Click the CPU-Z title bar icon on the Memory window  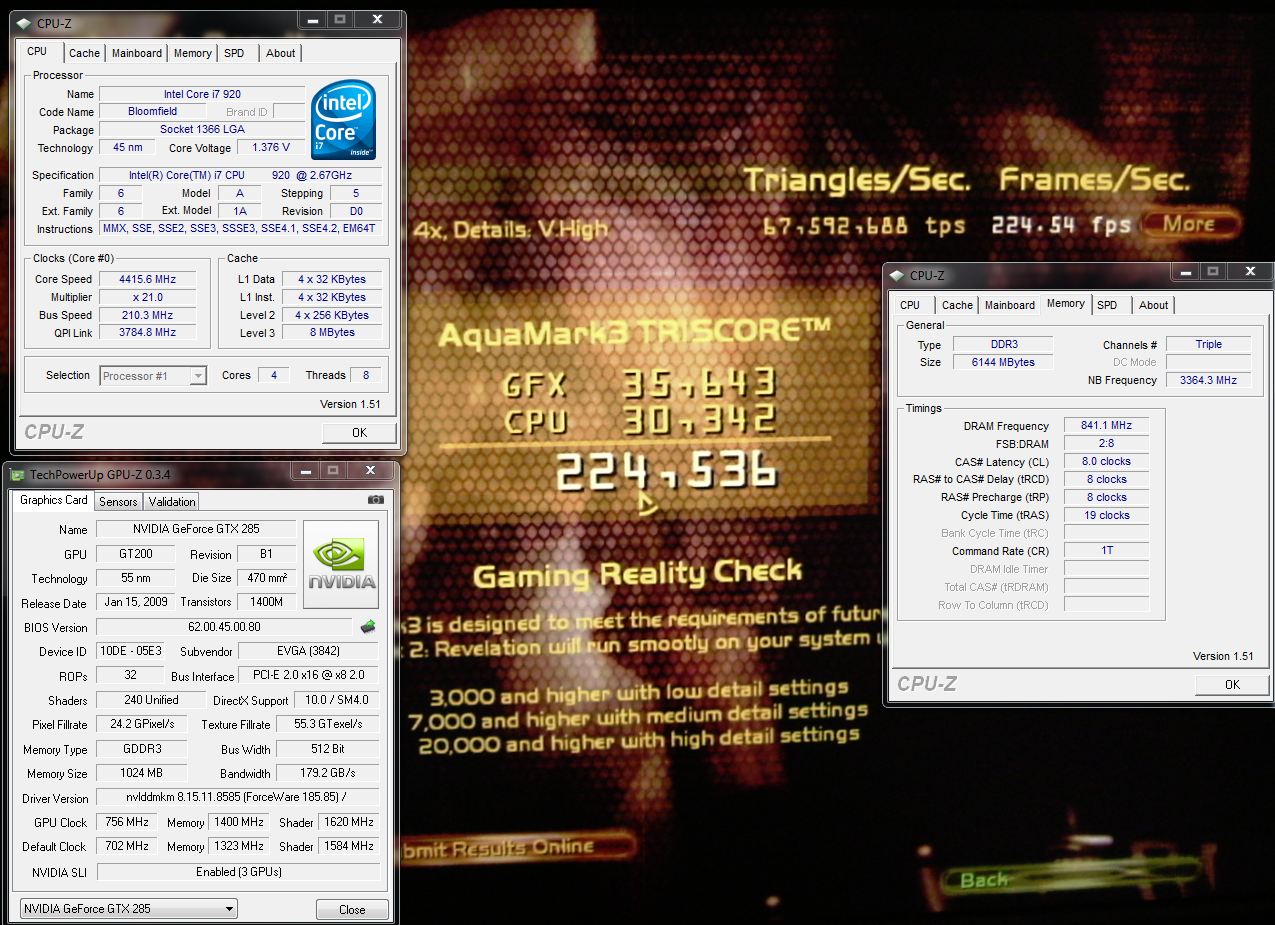pos(897,276)
